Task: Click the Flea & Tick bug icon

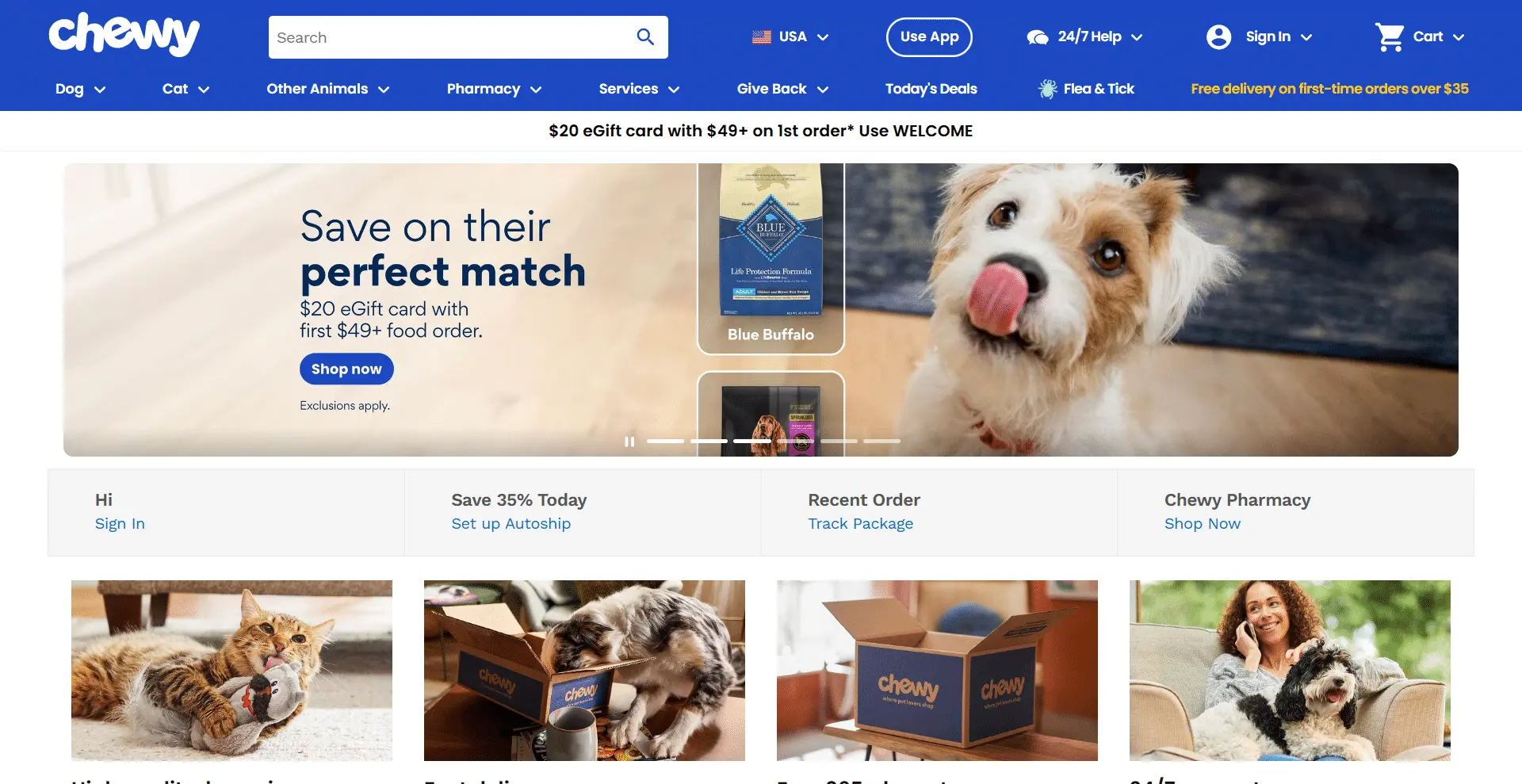Action: coord(1048,89)
